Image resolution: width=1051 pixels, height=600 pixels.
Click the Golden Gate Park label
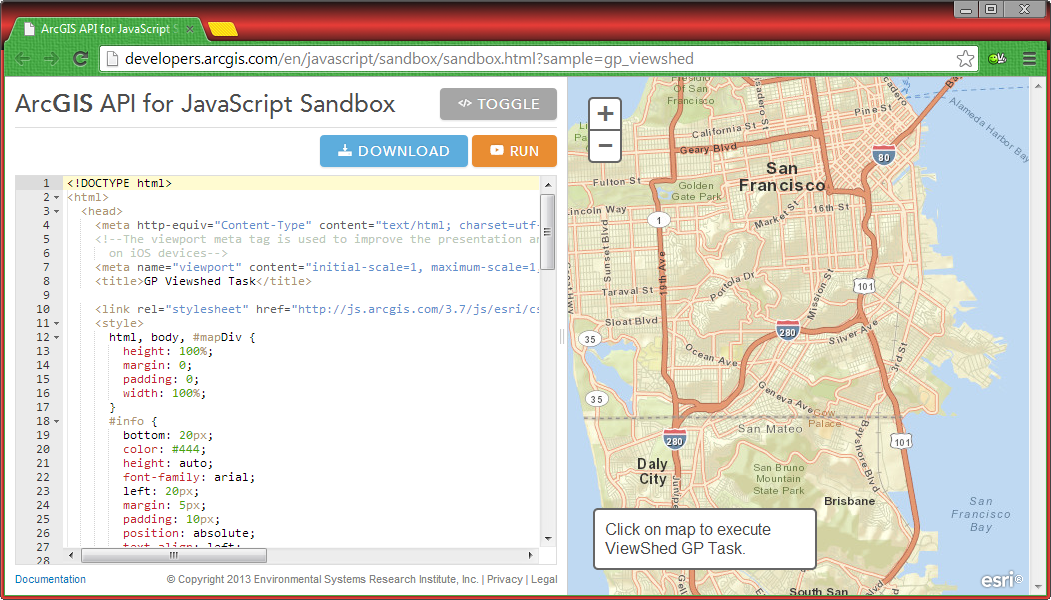point(697,191)
